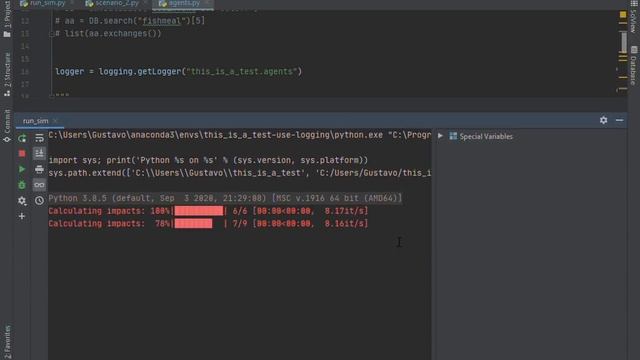Click the Structure tool window icon

(x=7, y=93)
